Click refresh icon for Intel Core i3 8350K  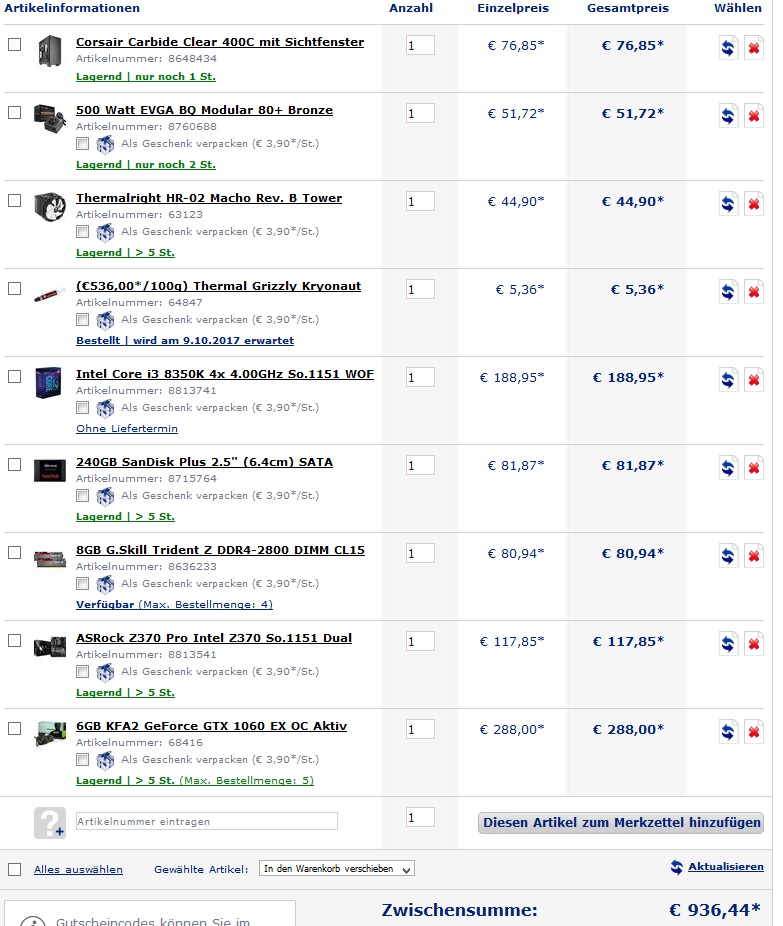click(729, 380)
